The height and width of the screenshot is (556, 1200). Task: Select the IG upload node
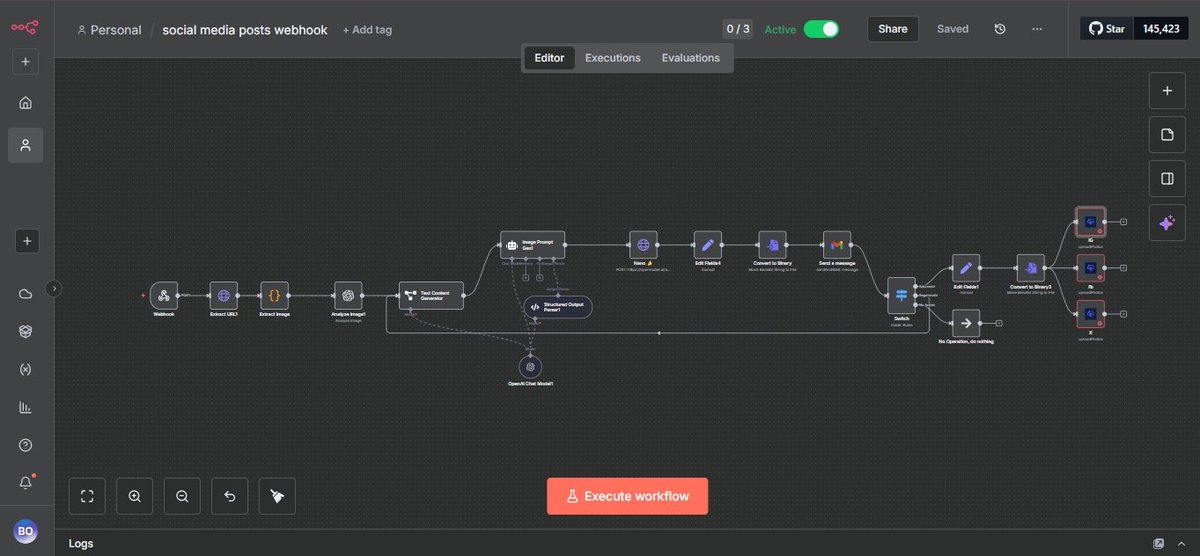coord(1090,221)
